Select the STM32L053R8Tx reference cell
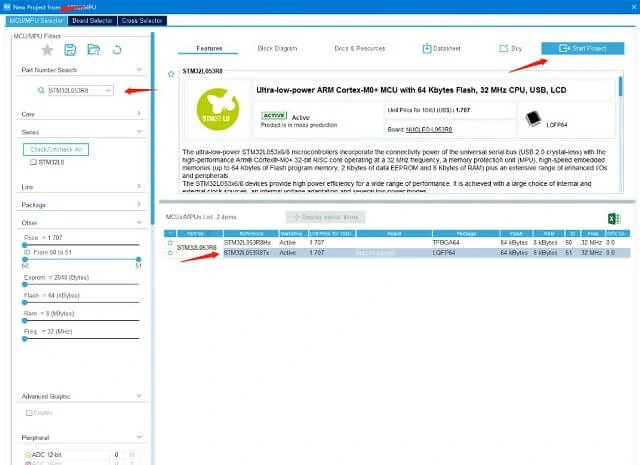 247,253
